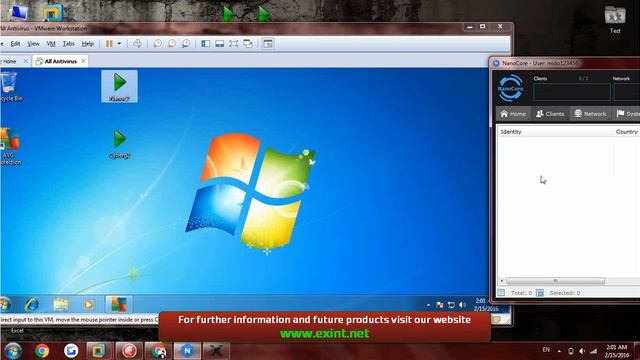Open the host clock showing 2:01 AM
This screenshot has width=640, height=360.
click(617, 351)
